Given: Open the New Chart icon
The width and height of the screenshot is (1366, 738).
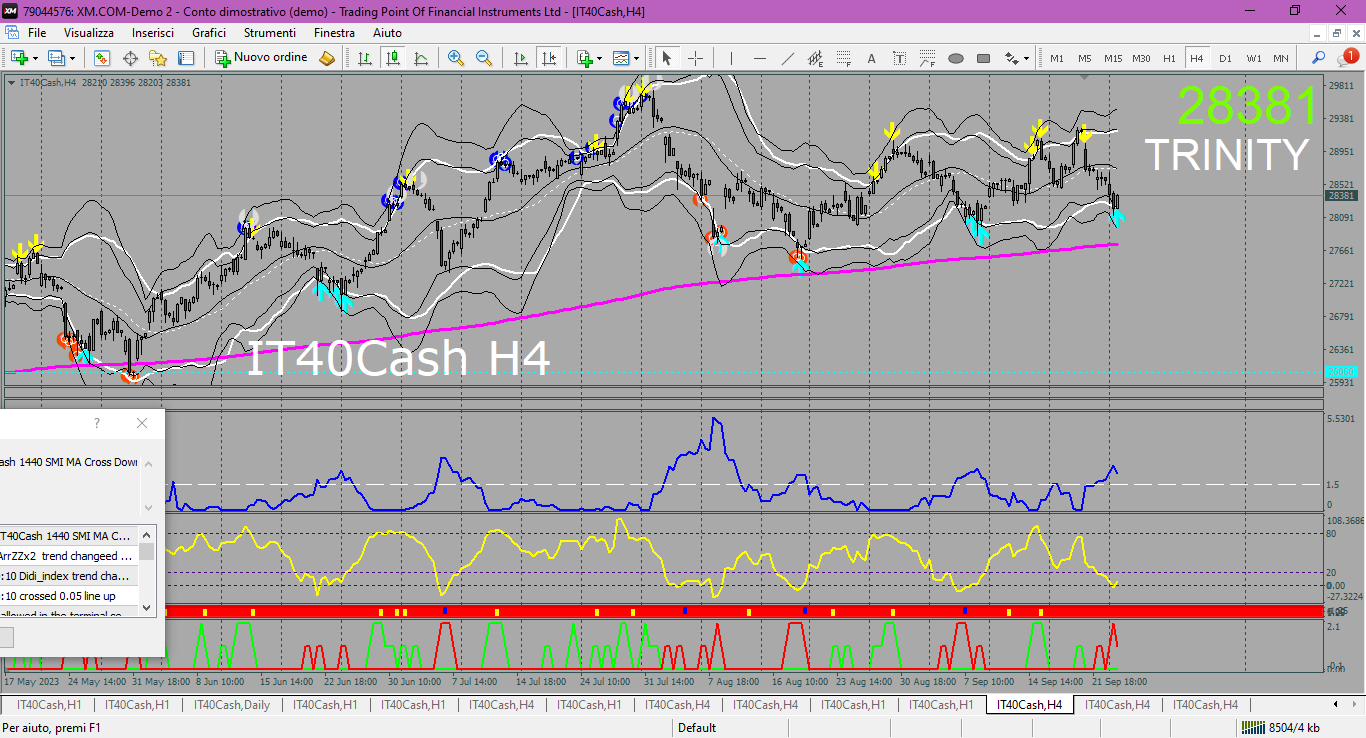Looking at the screenshot, I should [19, 58].
